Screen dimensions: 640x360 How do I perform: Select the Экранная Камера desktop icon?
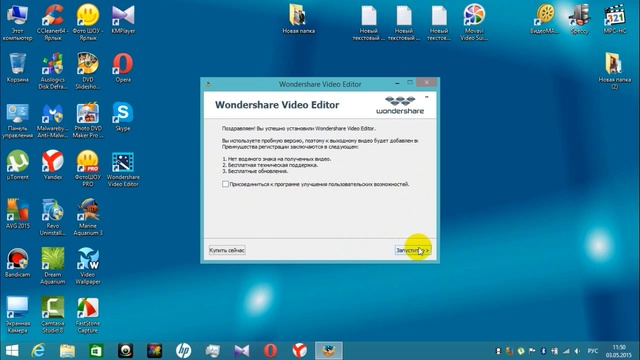point(18,315)
